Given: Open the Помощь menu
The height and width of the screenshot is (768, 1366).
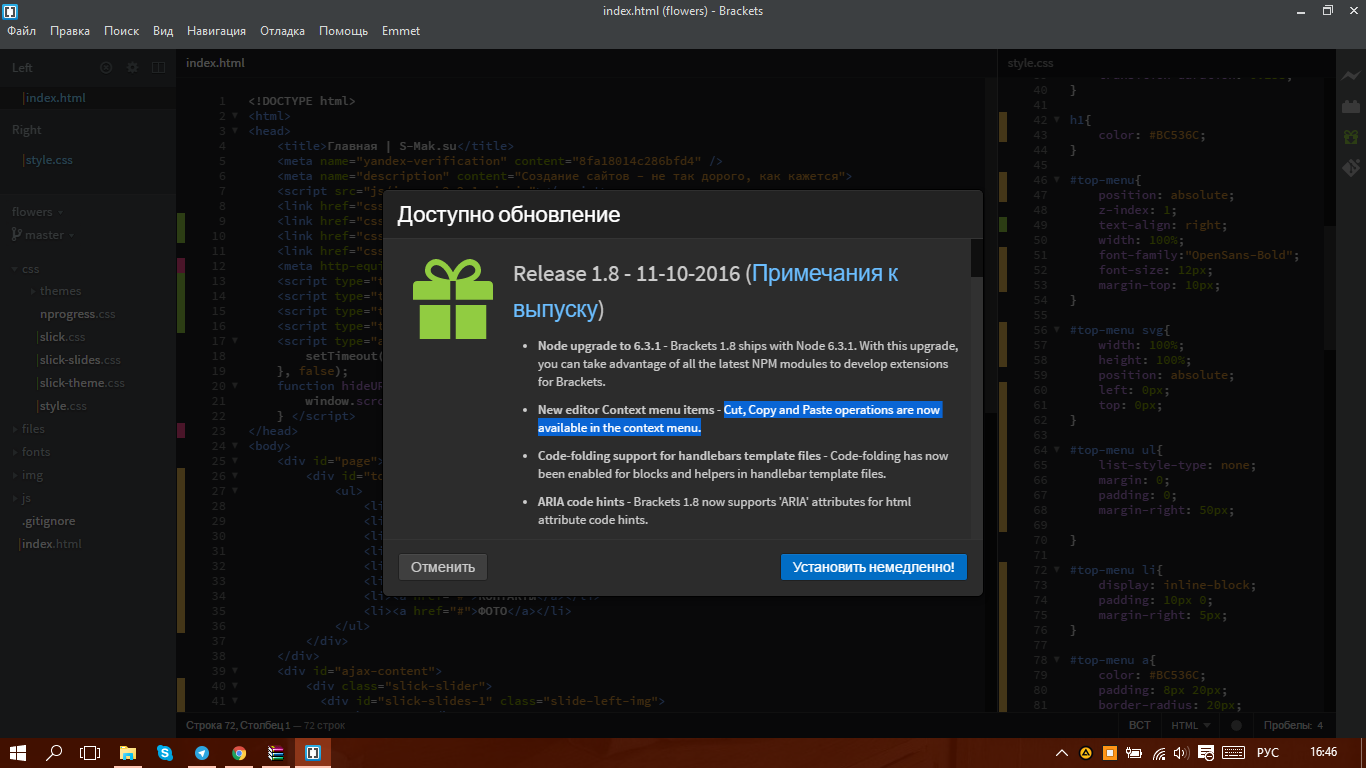Looking at the screenshot, I should pyautogui.click(x=344, y=31).
